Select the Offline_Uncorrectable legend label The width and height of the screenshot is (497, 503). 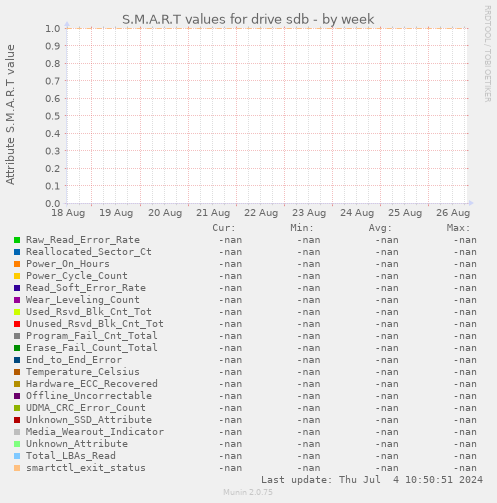tap(89, 396)
